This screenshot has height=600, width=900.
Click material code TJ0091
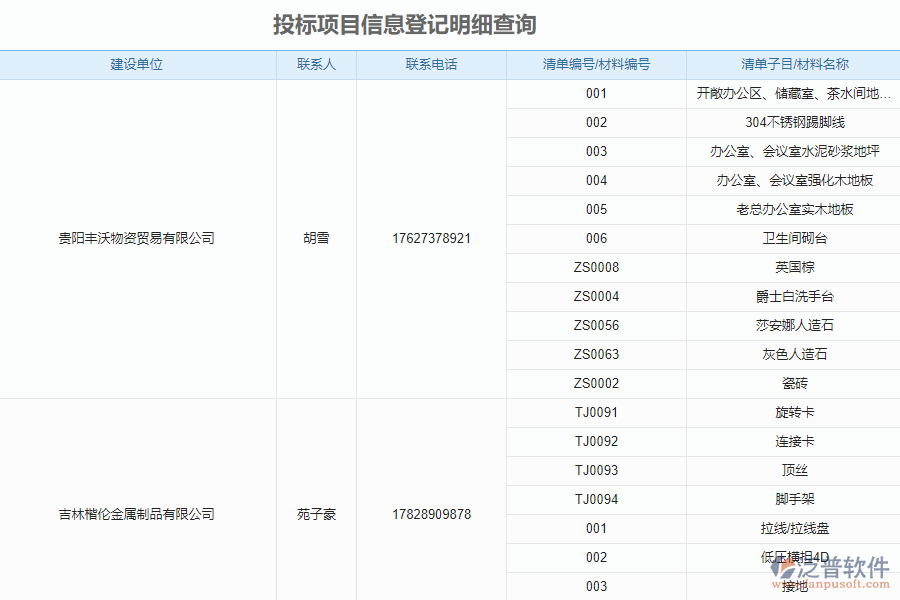coord(597,412)
